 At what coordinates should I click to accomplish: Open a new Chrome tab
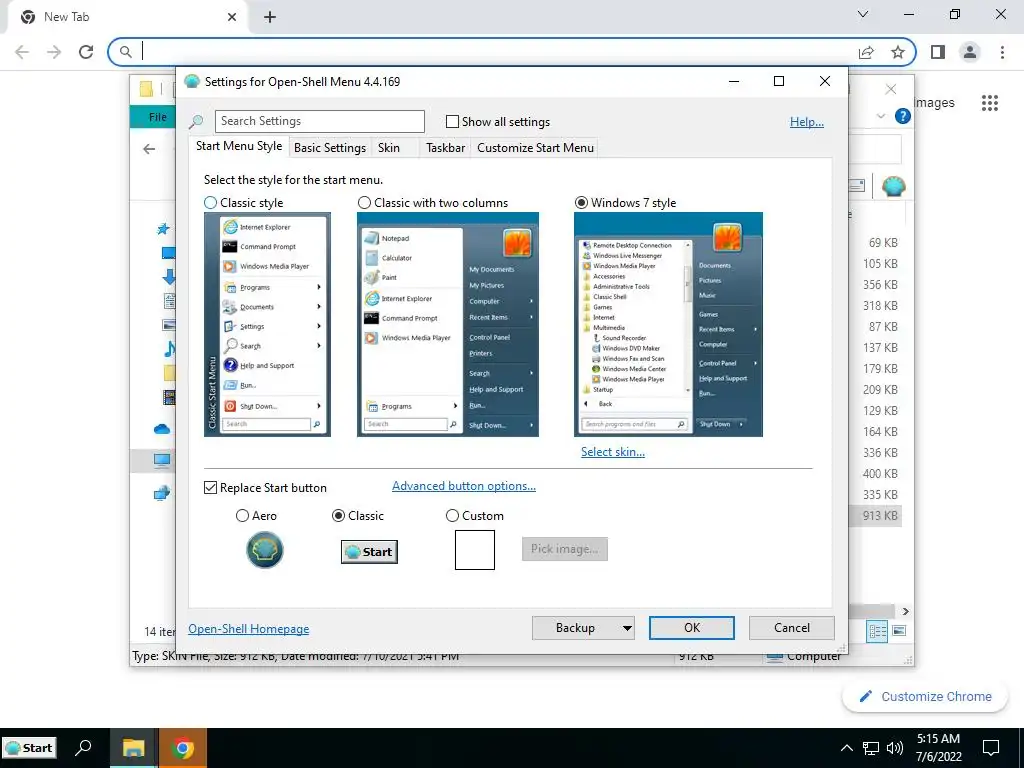point(270,17)
